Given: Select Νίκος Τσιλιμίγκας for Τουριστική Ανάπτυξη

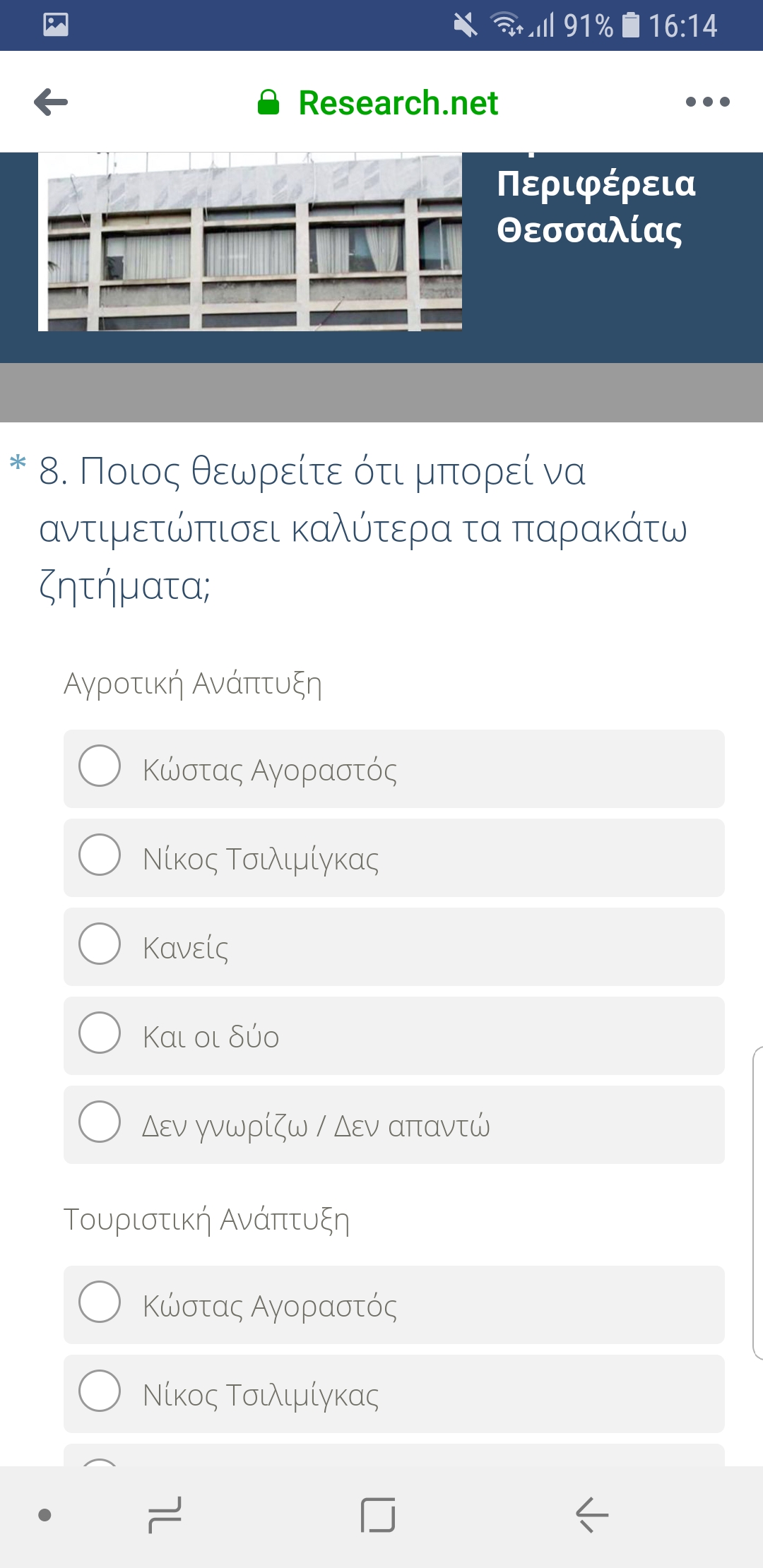Looking at the screenshot, I should coord(100,1391).
